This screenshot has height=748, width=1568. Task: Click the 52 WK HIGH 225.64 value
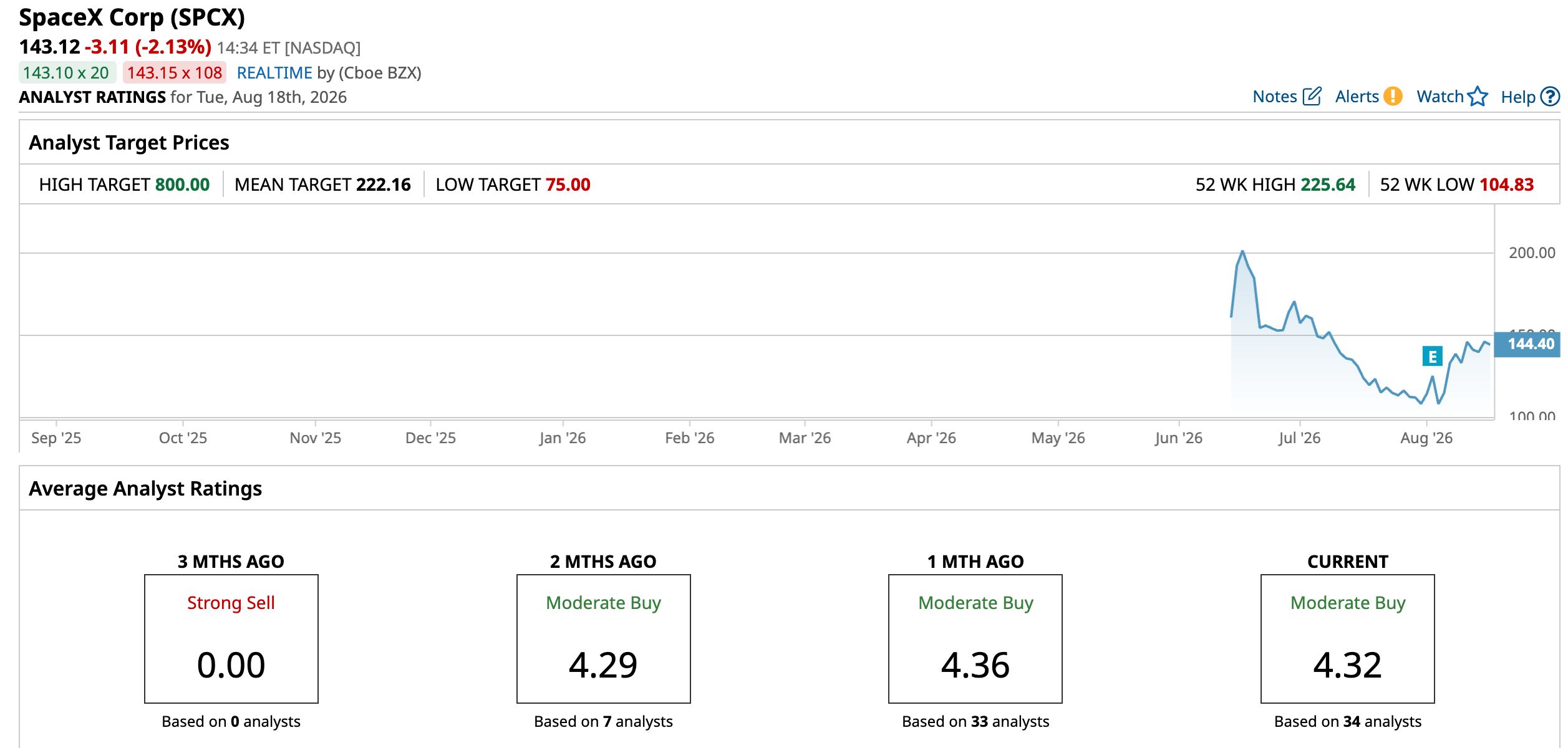point(1328,185)
